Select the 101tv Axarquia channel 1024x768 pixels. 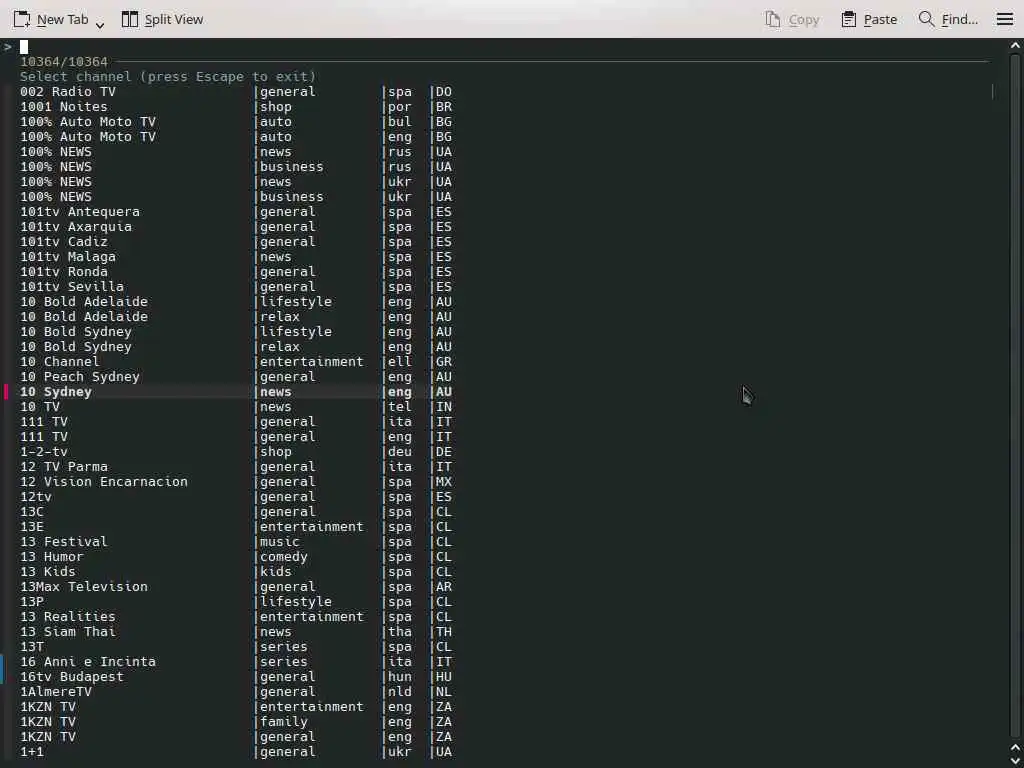click(236, 227)
